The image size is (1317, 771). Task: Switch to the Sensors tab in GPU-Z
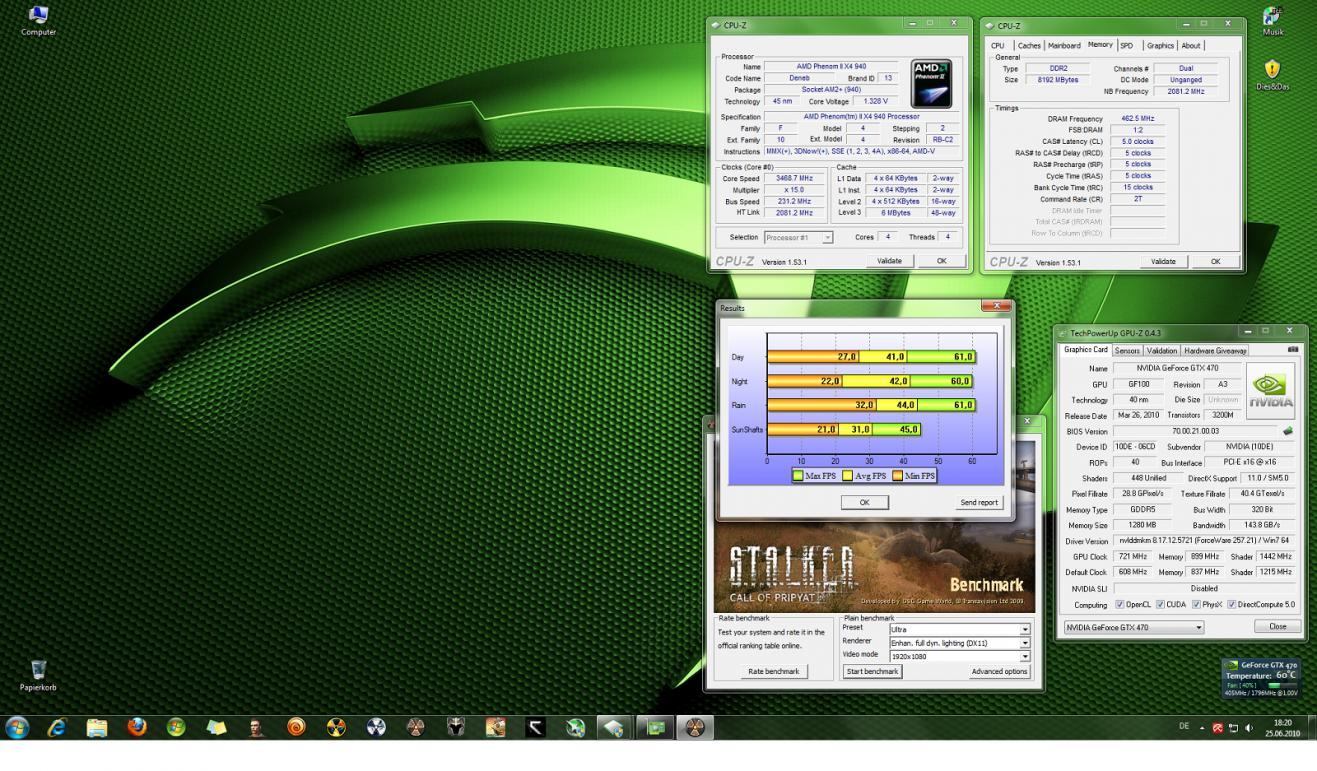click(1127, 350)
